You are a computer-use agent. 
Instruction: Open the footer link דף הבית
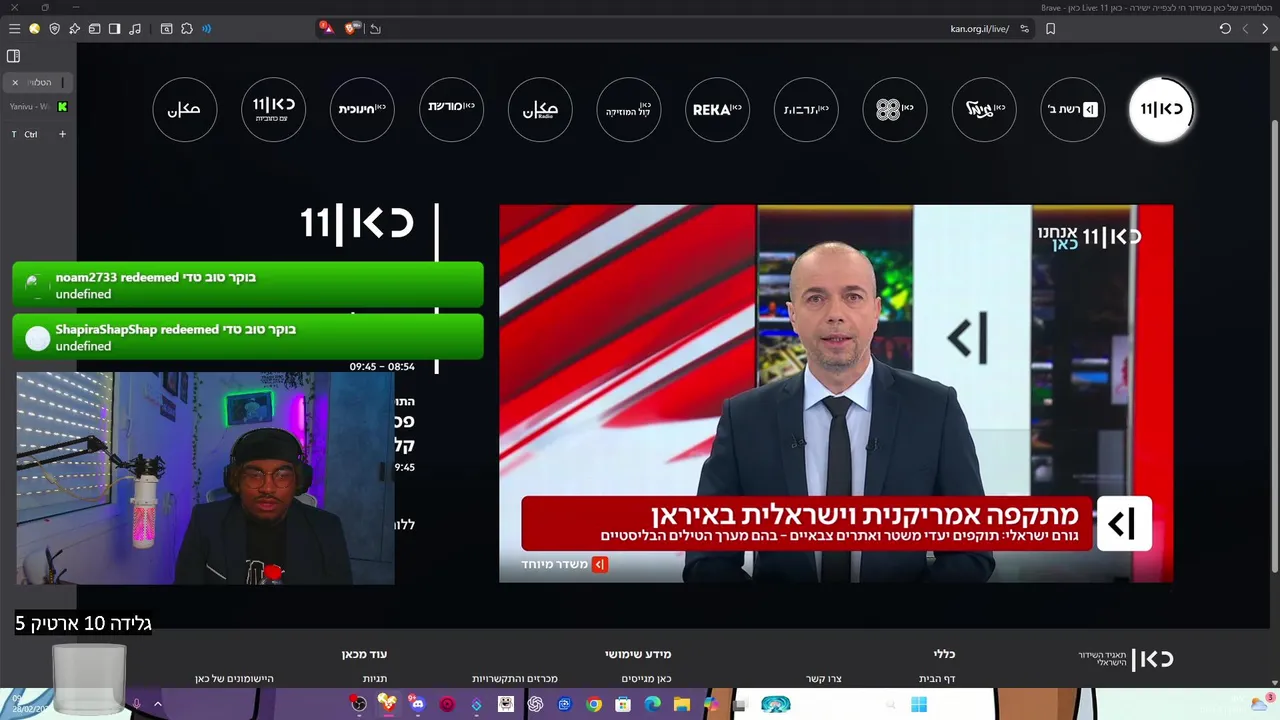coord(937,678)
